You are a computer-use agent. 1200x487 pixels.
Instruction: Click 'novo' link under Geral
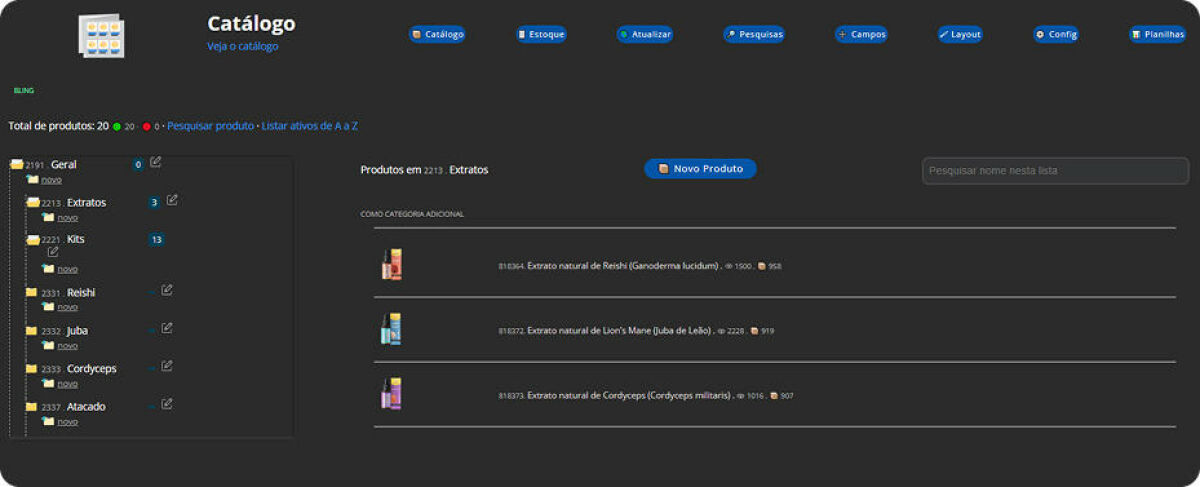[51, 180]
